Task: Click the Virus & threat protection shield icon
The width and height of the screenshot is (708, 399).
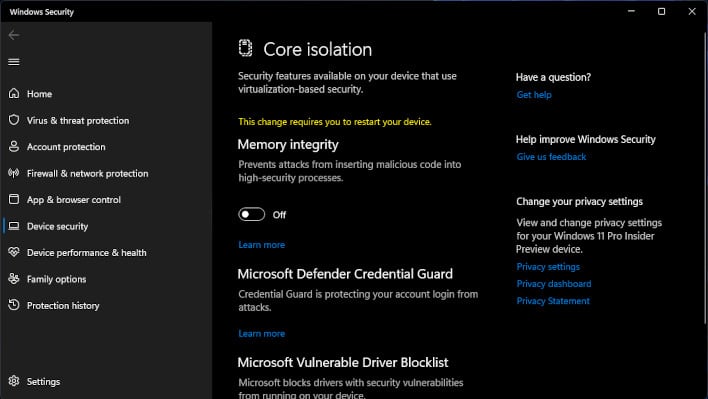Action: tap(14, 120)
